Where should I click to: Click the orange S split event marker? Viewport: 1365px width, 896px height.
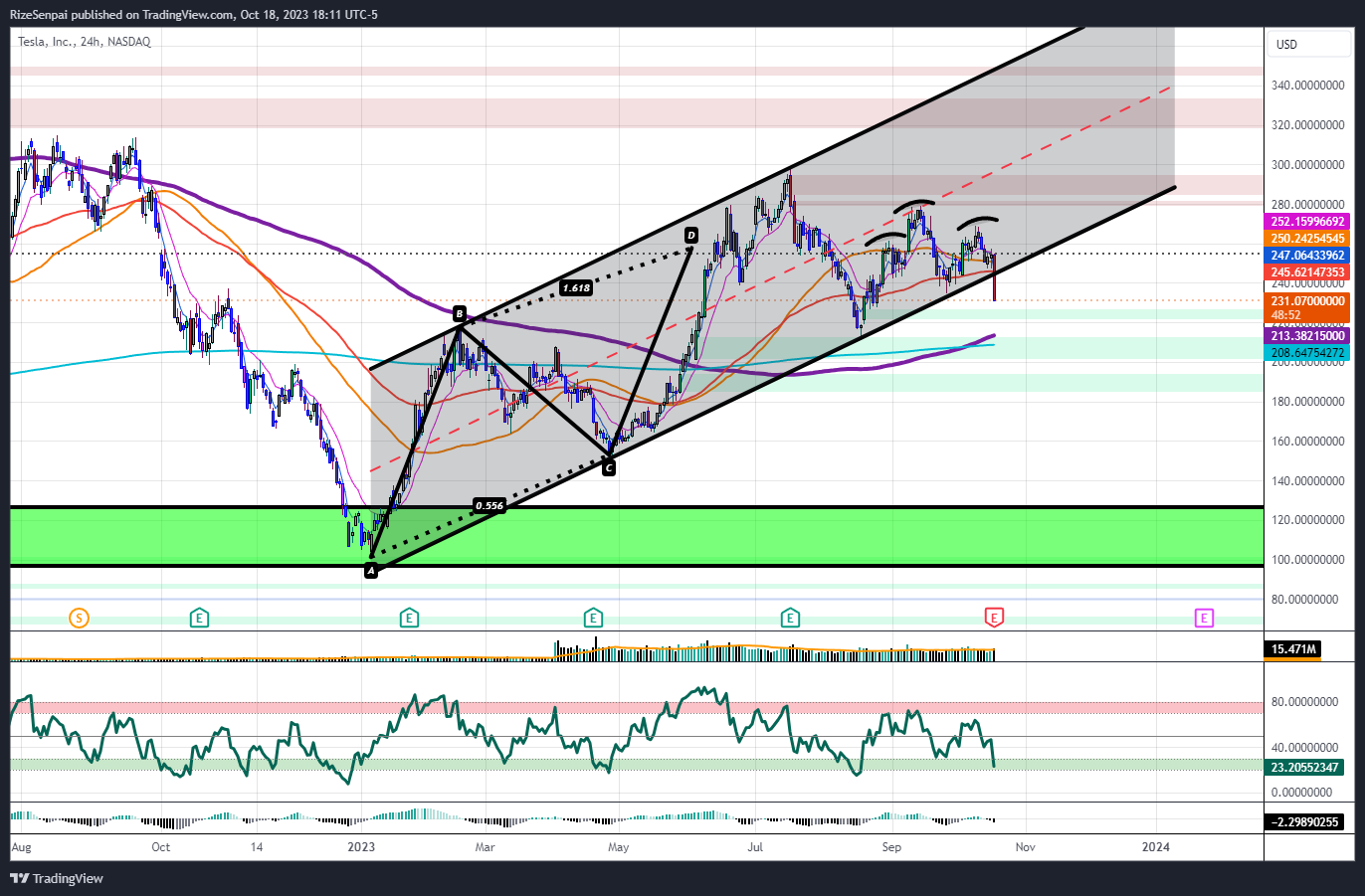point(79,619)
